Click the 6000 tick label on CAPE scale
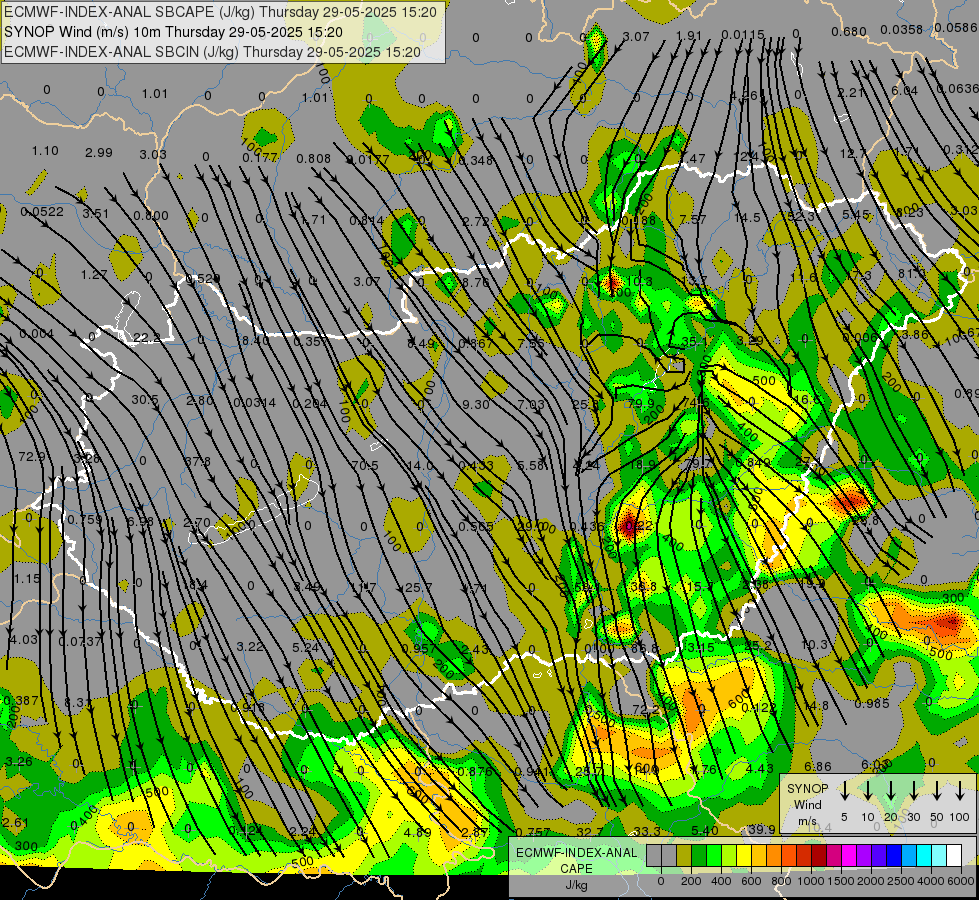Screen dimensions: 979x900 point(960,881)
